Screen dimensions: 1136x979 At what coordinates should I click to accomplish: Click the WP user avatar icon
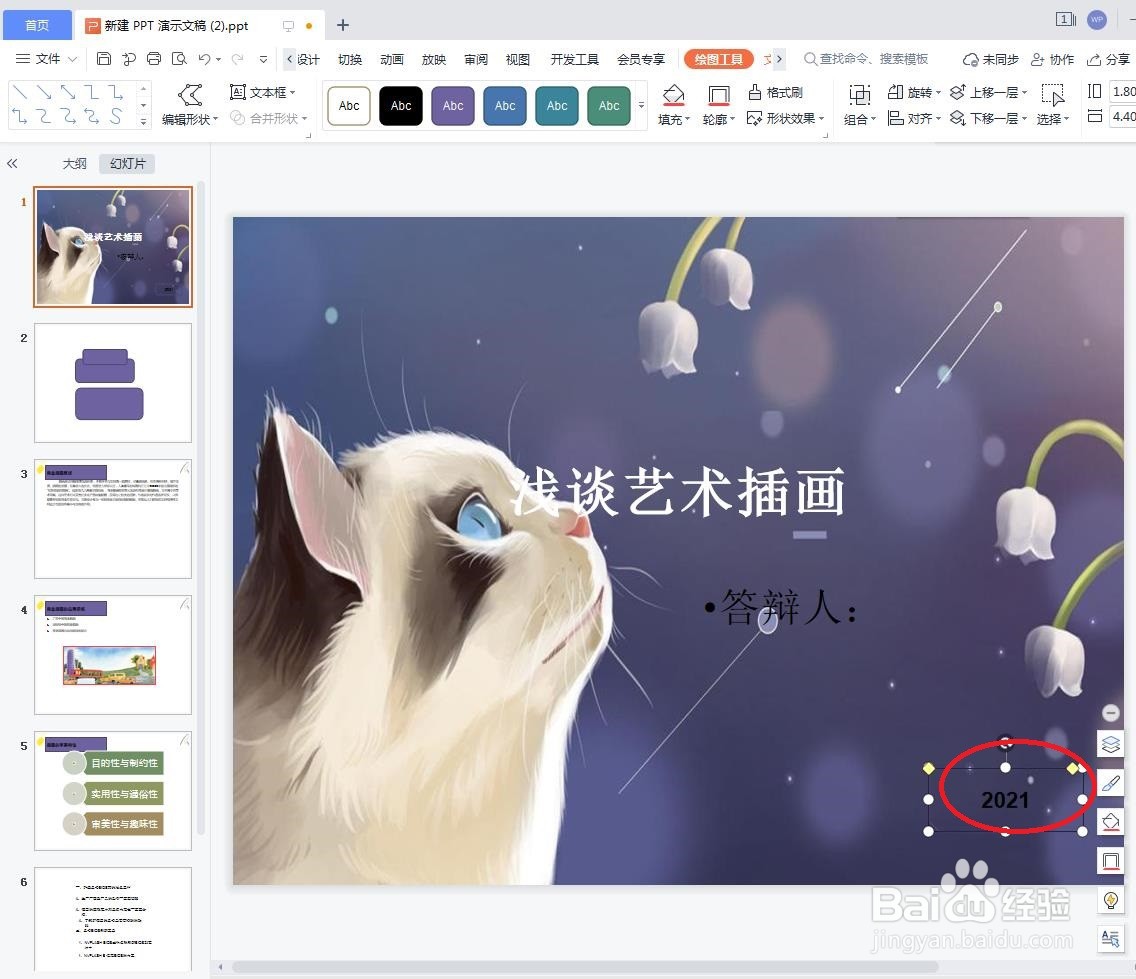pos(1097,20)
